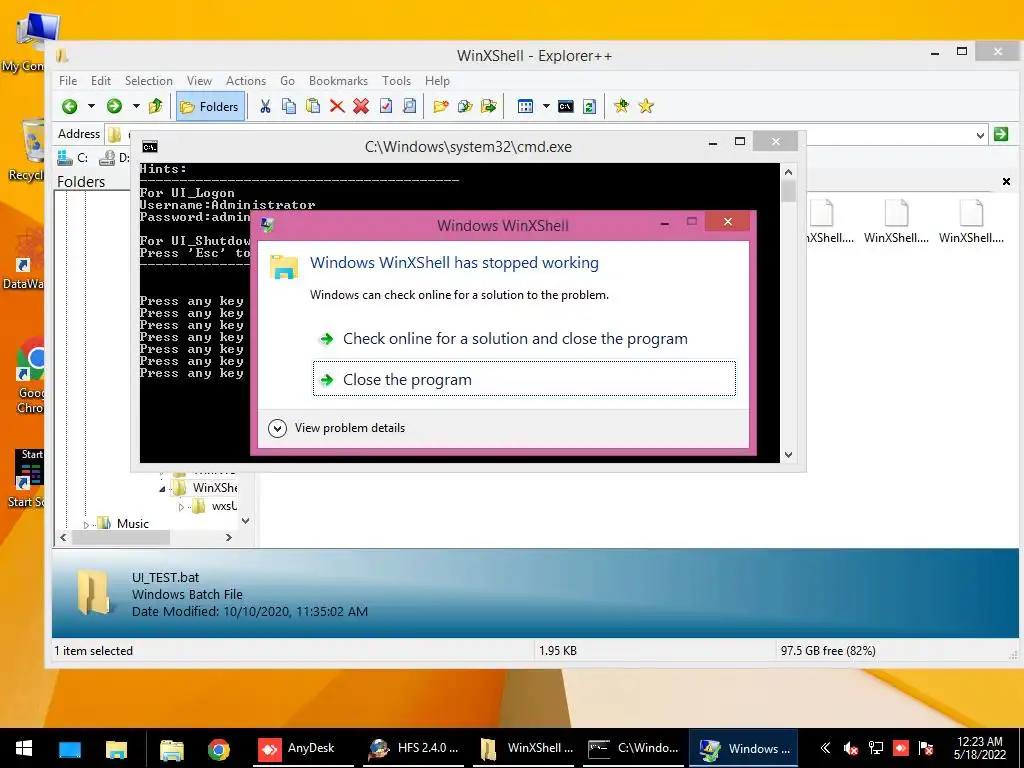Open Properties using the checkmark page icon
The image size is (1024, 768).
385,106
